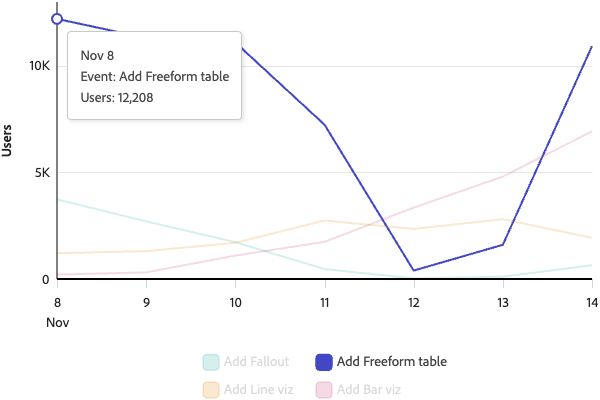
Task: Click the x-axis tick label 14
Action: coord(591,302)
